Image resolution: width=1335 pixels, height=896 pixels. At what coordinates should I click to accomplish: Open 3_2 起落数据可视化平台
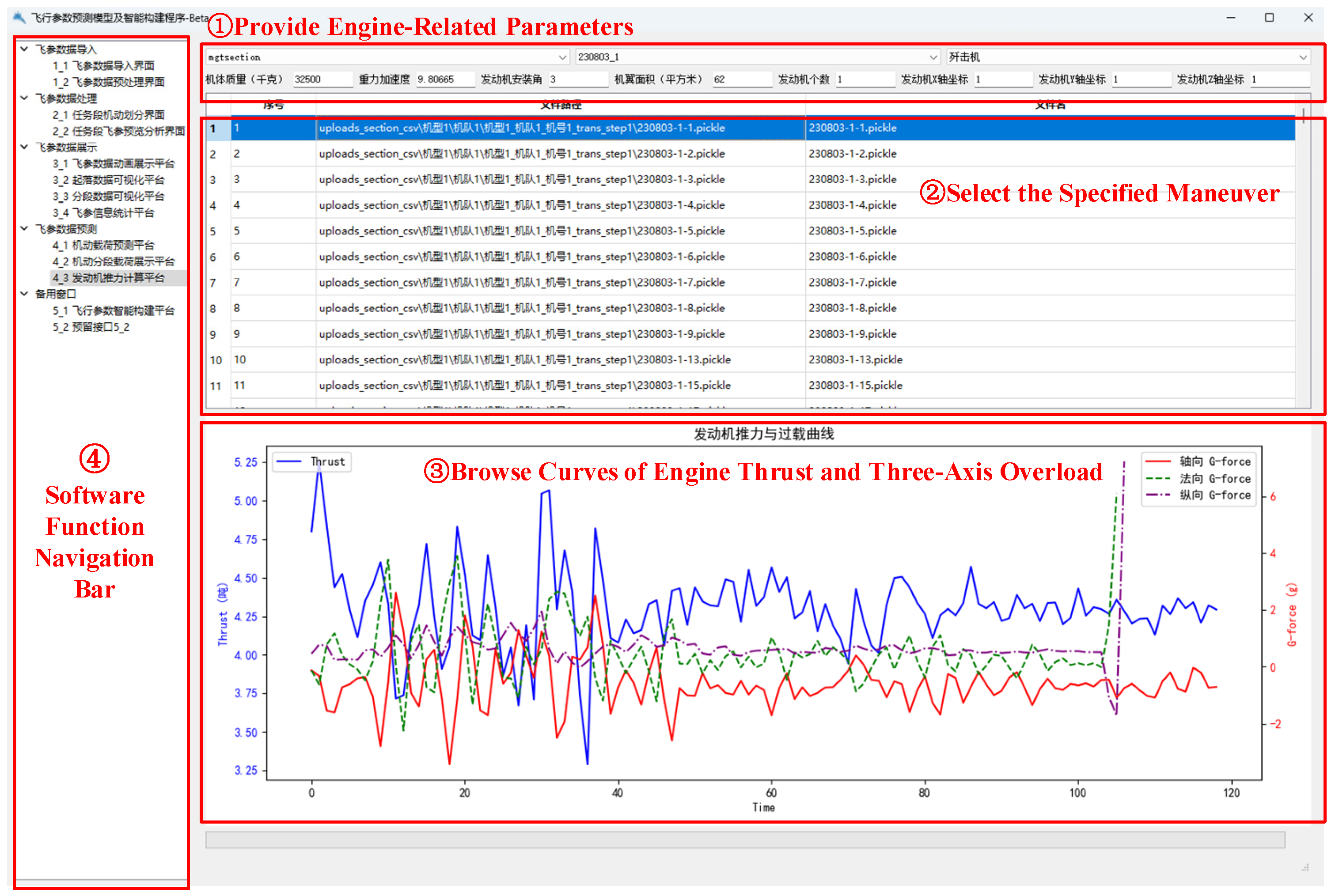[x=109, y=180]
